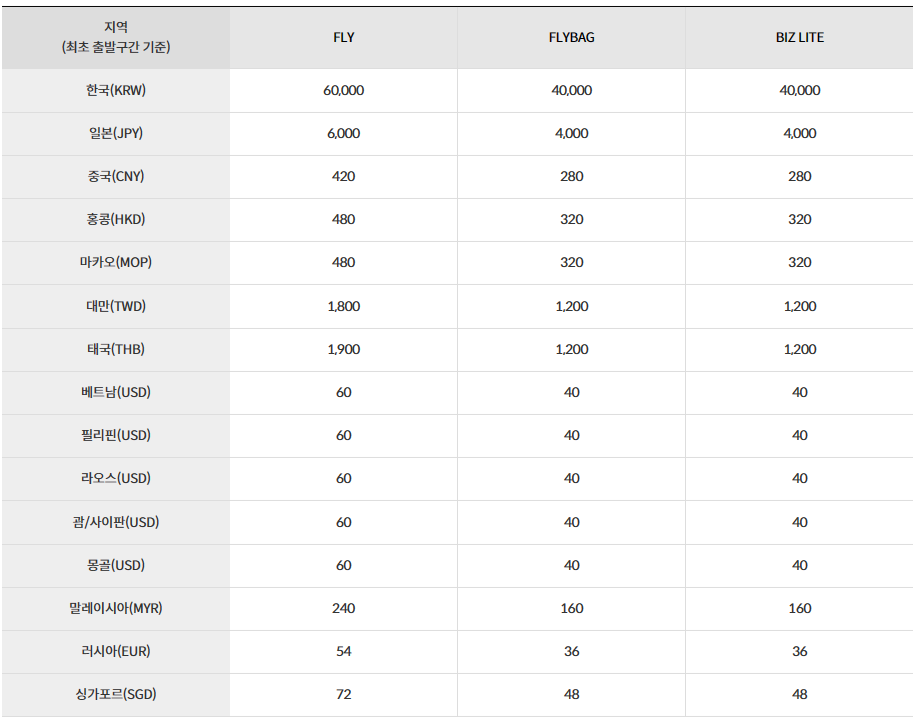Screen dimensions: 916x722
Task: Click 480 in the 홍콩(HKD) row
Action: (344, 219)
